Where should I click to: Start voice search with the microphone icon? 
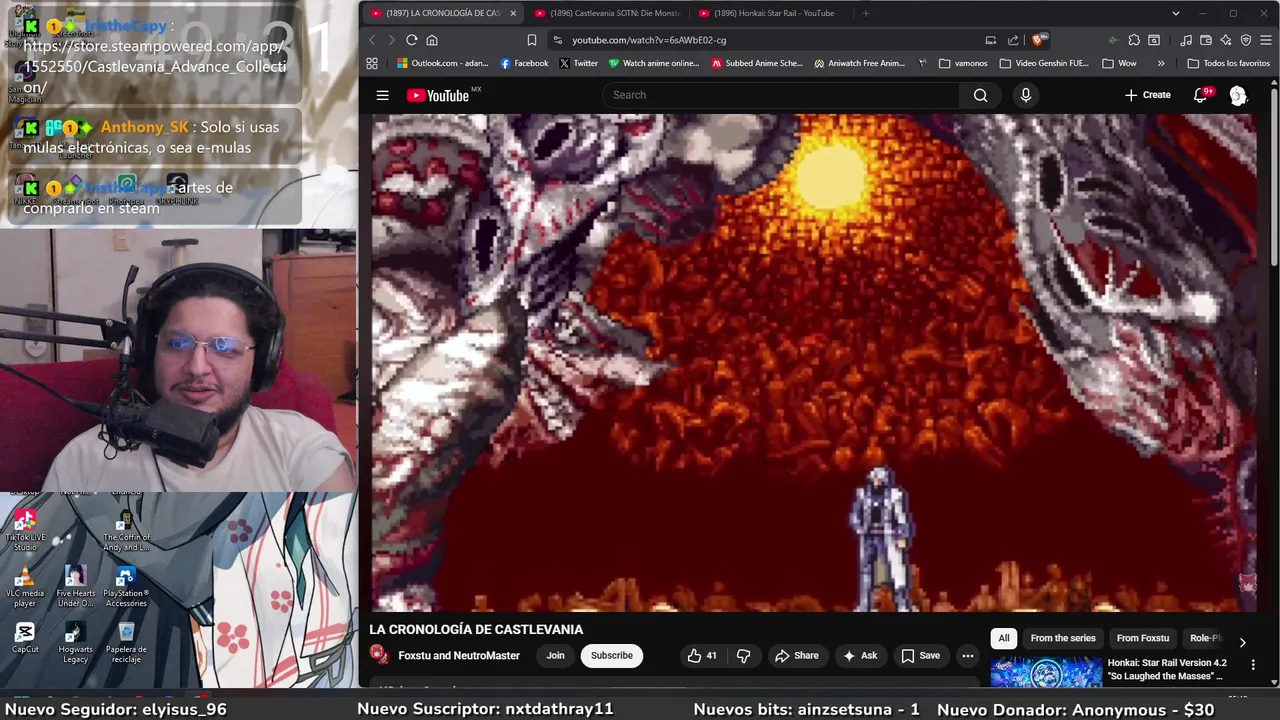click(x=1025, y=95)
